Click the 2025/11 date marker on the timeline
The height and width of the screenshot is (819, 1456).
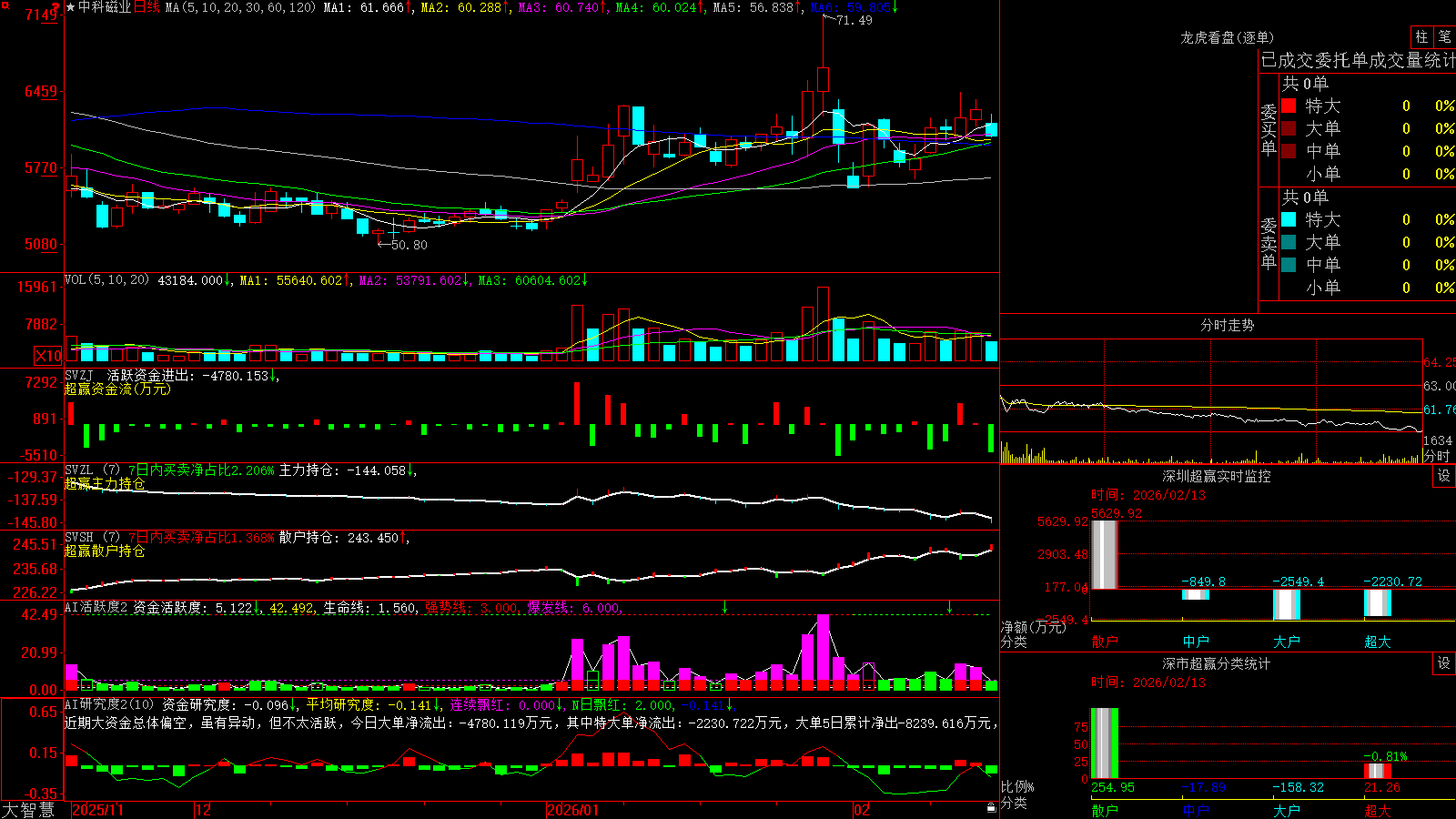[97, 810]
